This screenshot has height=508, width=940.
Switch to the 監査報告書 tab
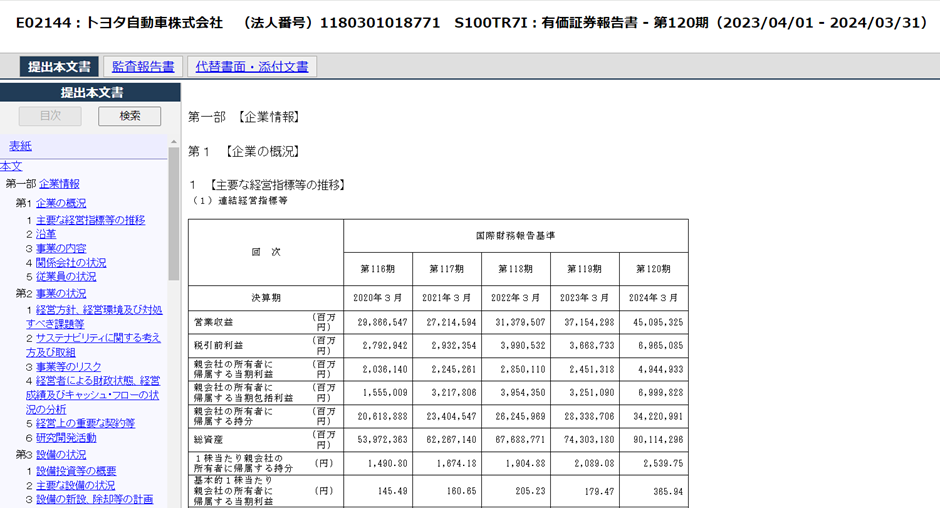coord(143,67)
